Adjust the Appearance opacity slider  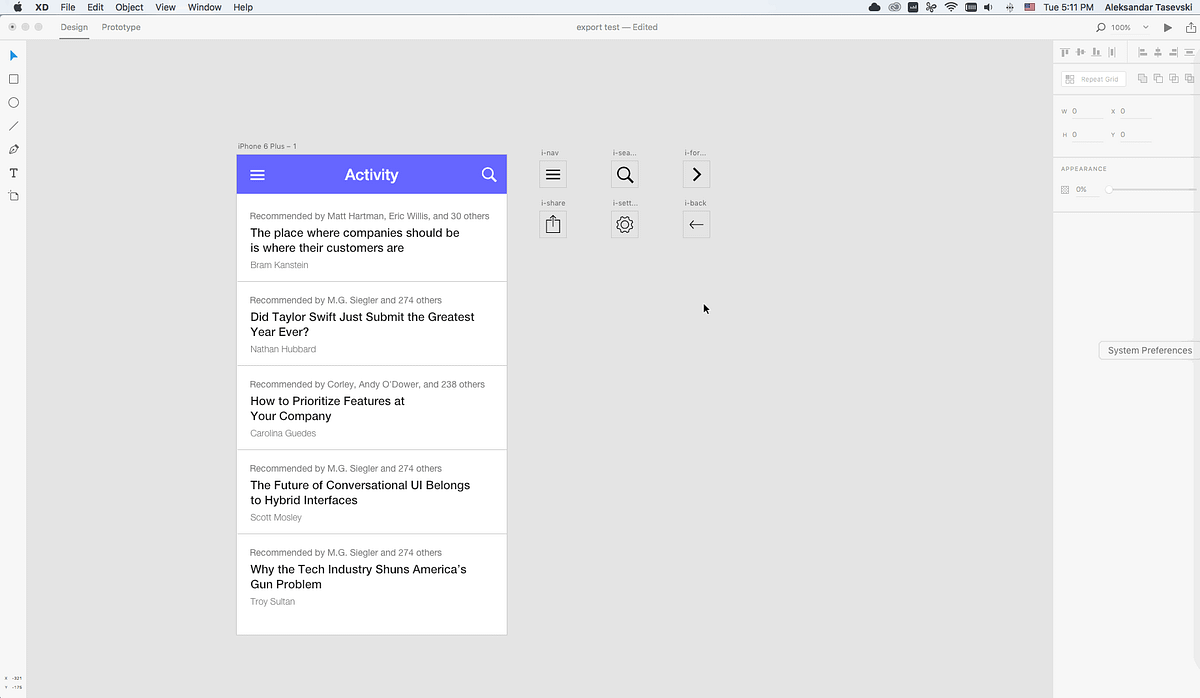point(1108,189)
